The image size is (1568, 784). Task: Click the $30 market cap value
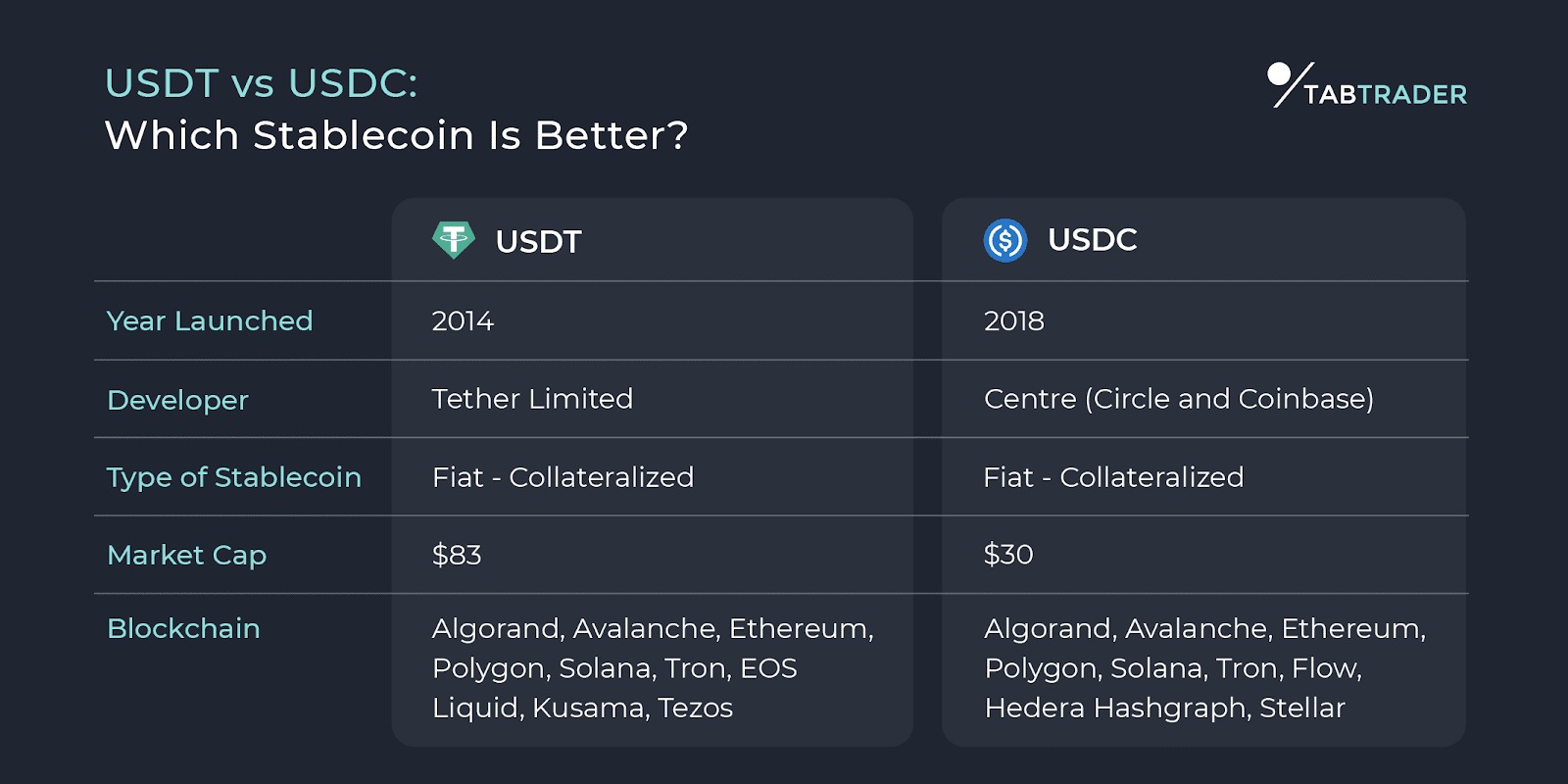click(1008, 555)
